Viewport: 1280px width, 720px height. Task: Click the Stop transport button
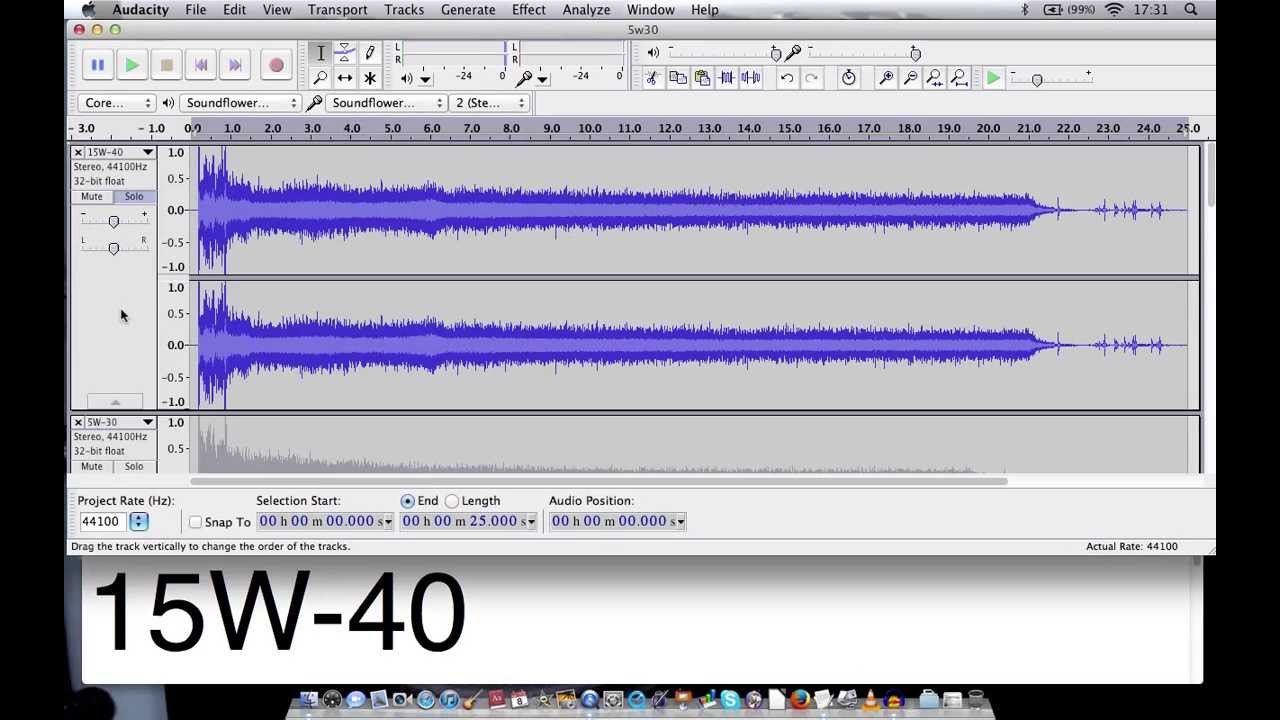tap(166, 65)
